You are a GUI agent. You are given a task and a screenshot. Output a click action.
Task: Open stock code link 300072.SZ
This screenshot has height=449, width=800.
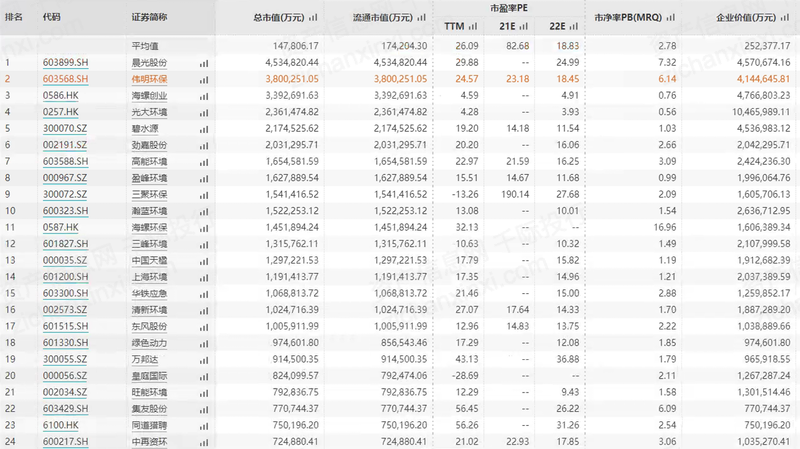click(65, 194)
